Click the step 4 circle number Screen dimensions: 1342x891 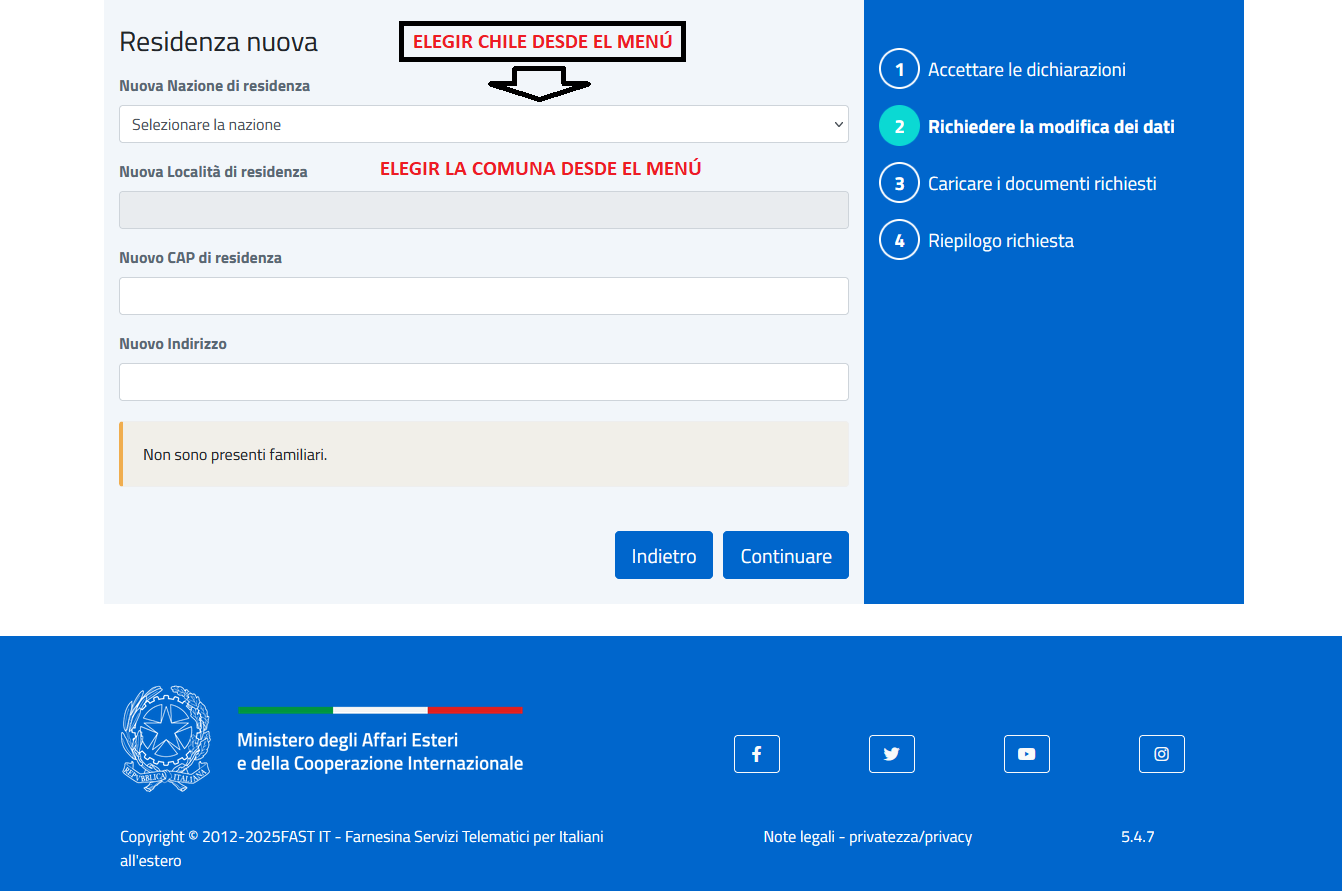tap(898, 241)
